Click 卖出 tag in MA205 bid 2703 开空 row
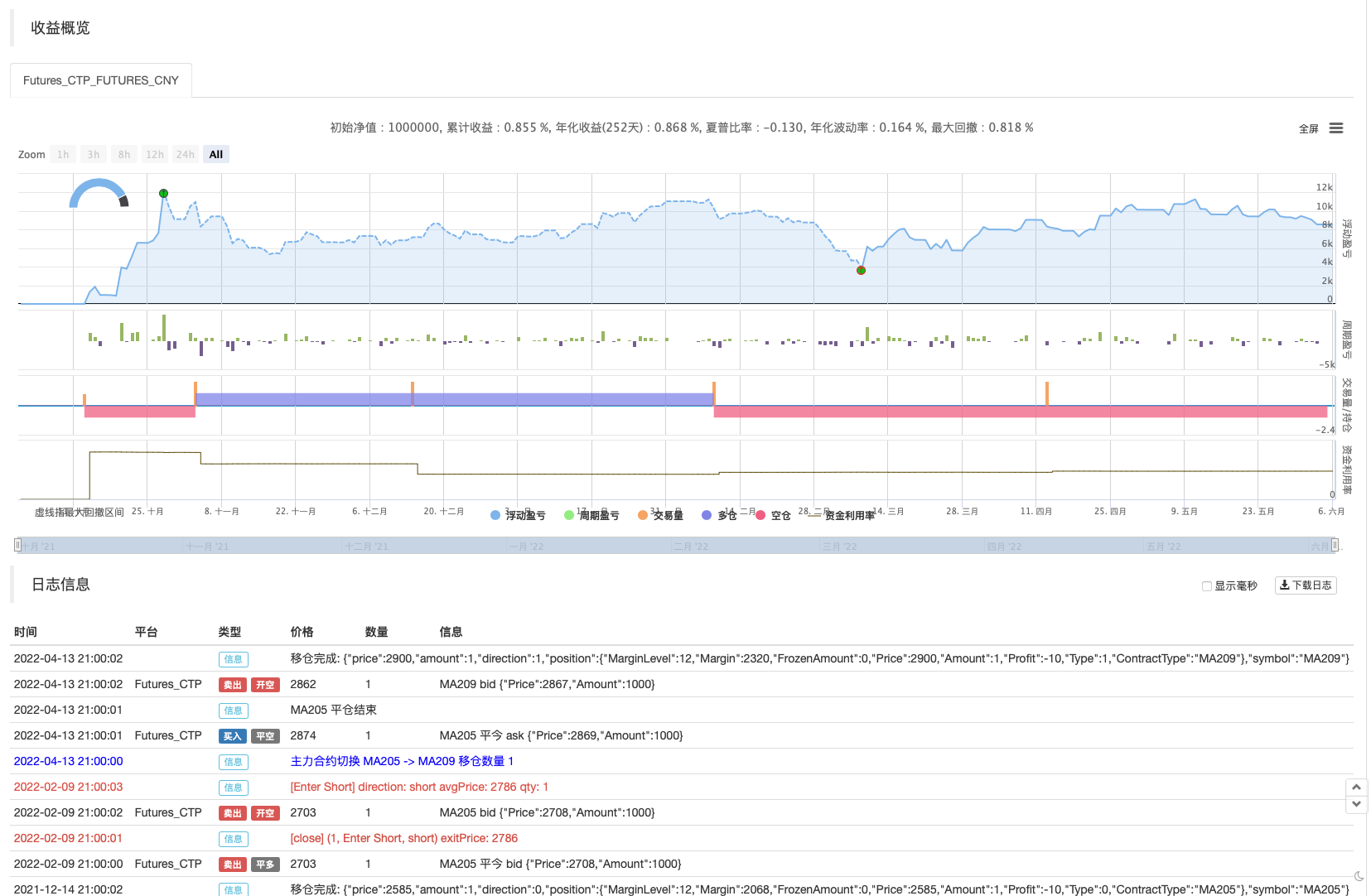Screen dimensions: 1371x896 [x=232, y=813]
